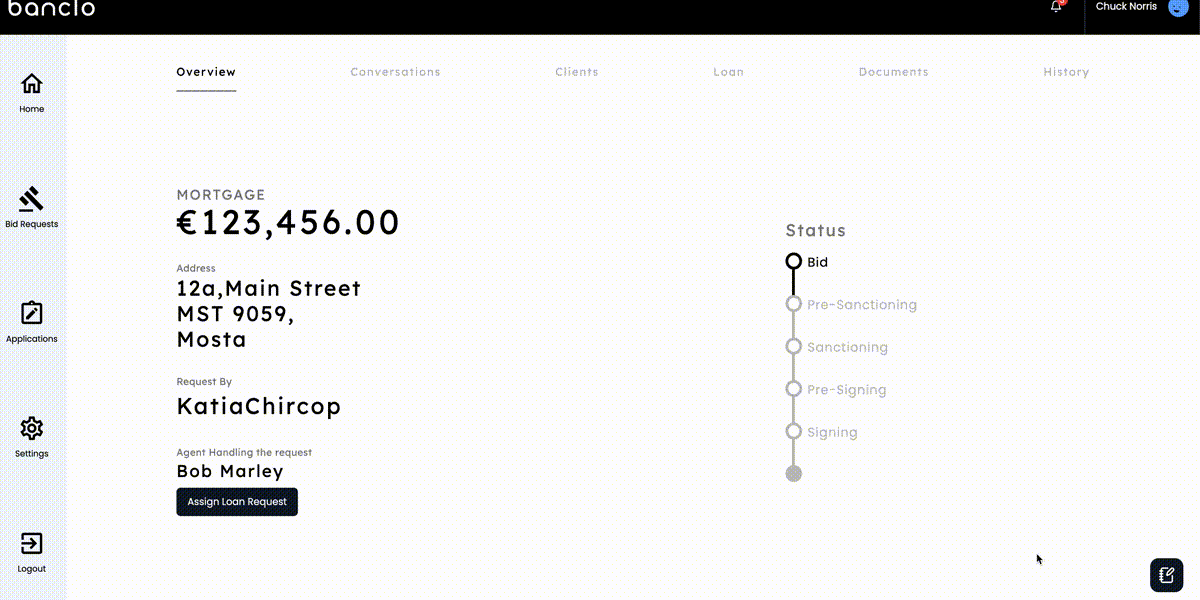The image size is (1200, 600).
Task: Open Bid Requests via the gavel icon
Action: click(x=32, y=199)
